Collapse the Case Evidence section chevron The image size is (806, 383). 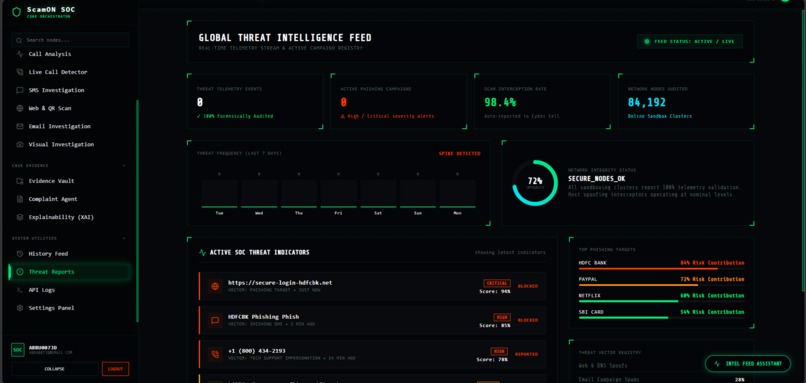coord(124,166)
